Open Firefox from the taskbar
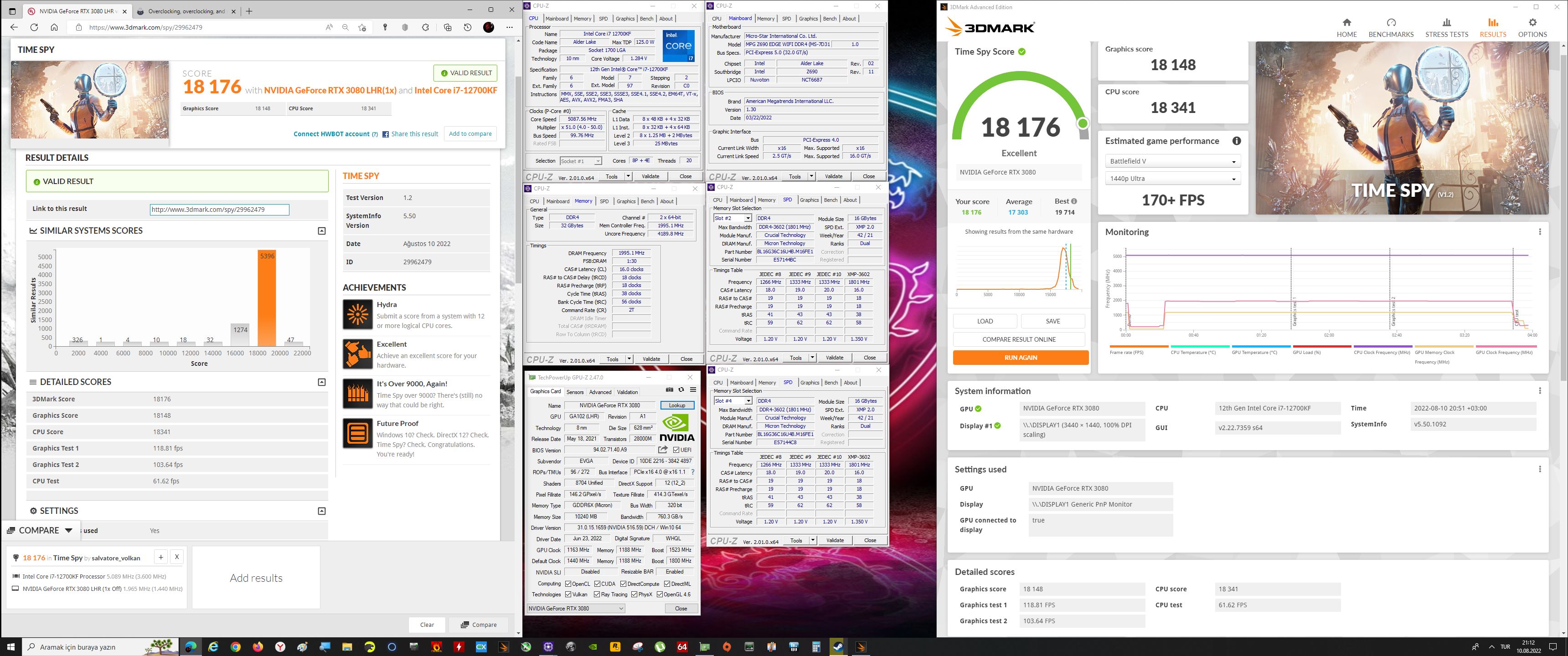The width and height of the screenshot is (1568, 656). [x=258, y=647]
